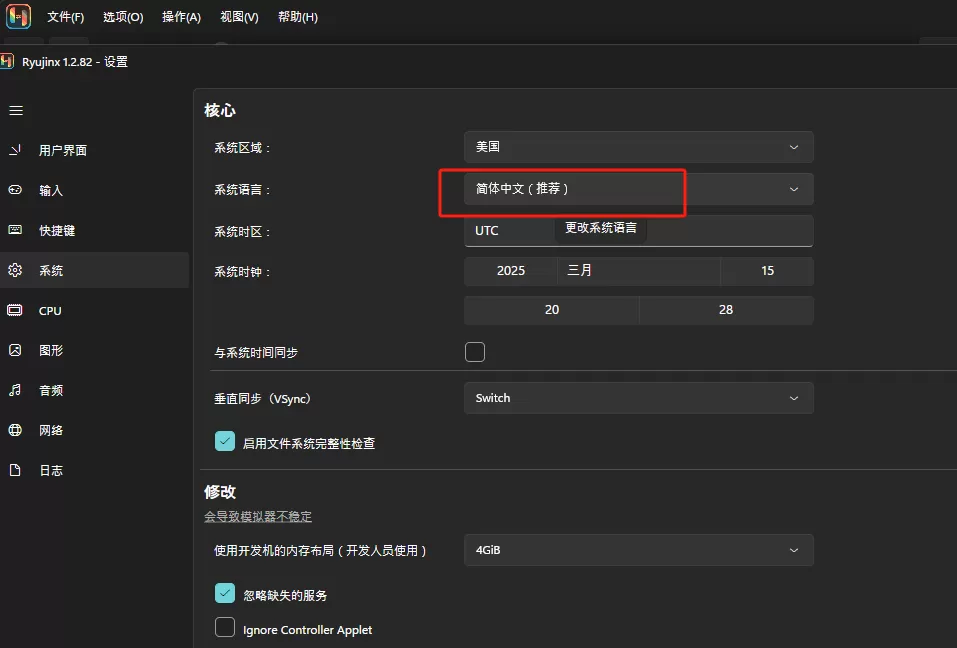Select the year 2025 clock field
This screenshot has width=957, height=648.
511,271
